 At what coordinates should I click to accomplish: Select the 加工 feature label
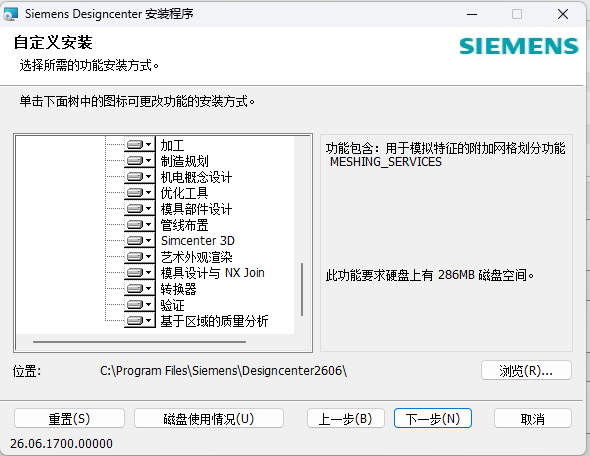pyautogui.click(x=172, y=145)
